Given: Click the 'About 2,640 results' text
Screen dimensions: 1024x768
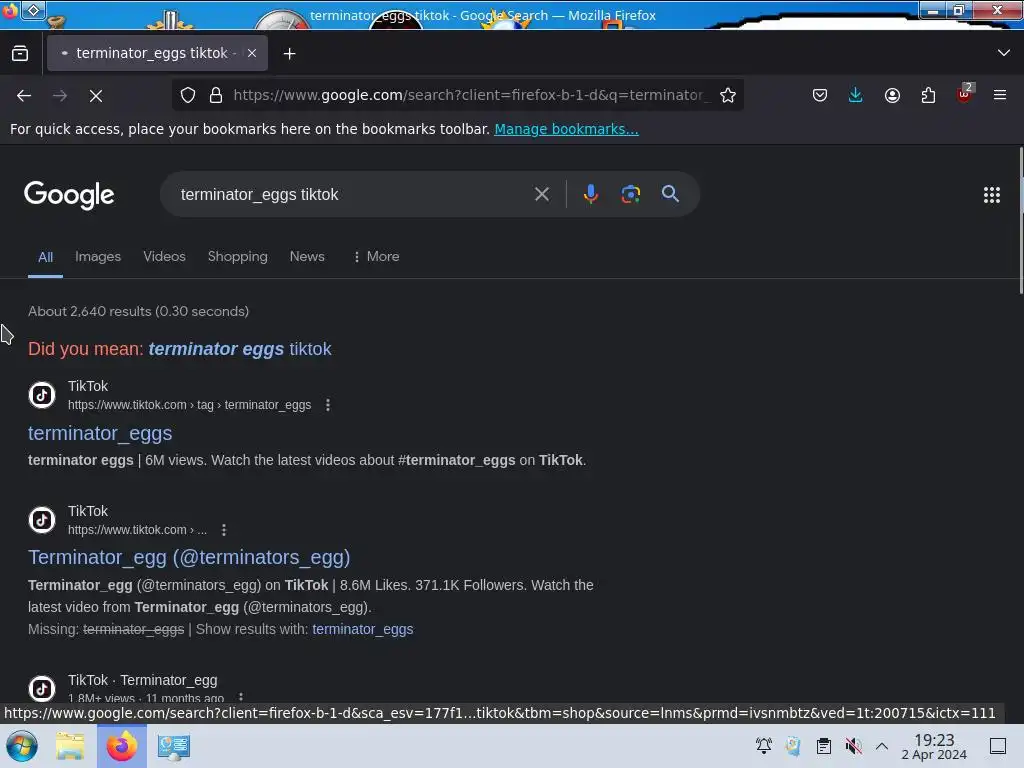Looking at the screenshot, I should (138, 312).
